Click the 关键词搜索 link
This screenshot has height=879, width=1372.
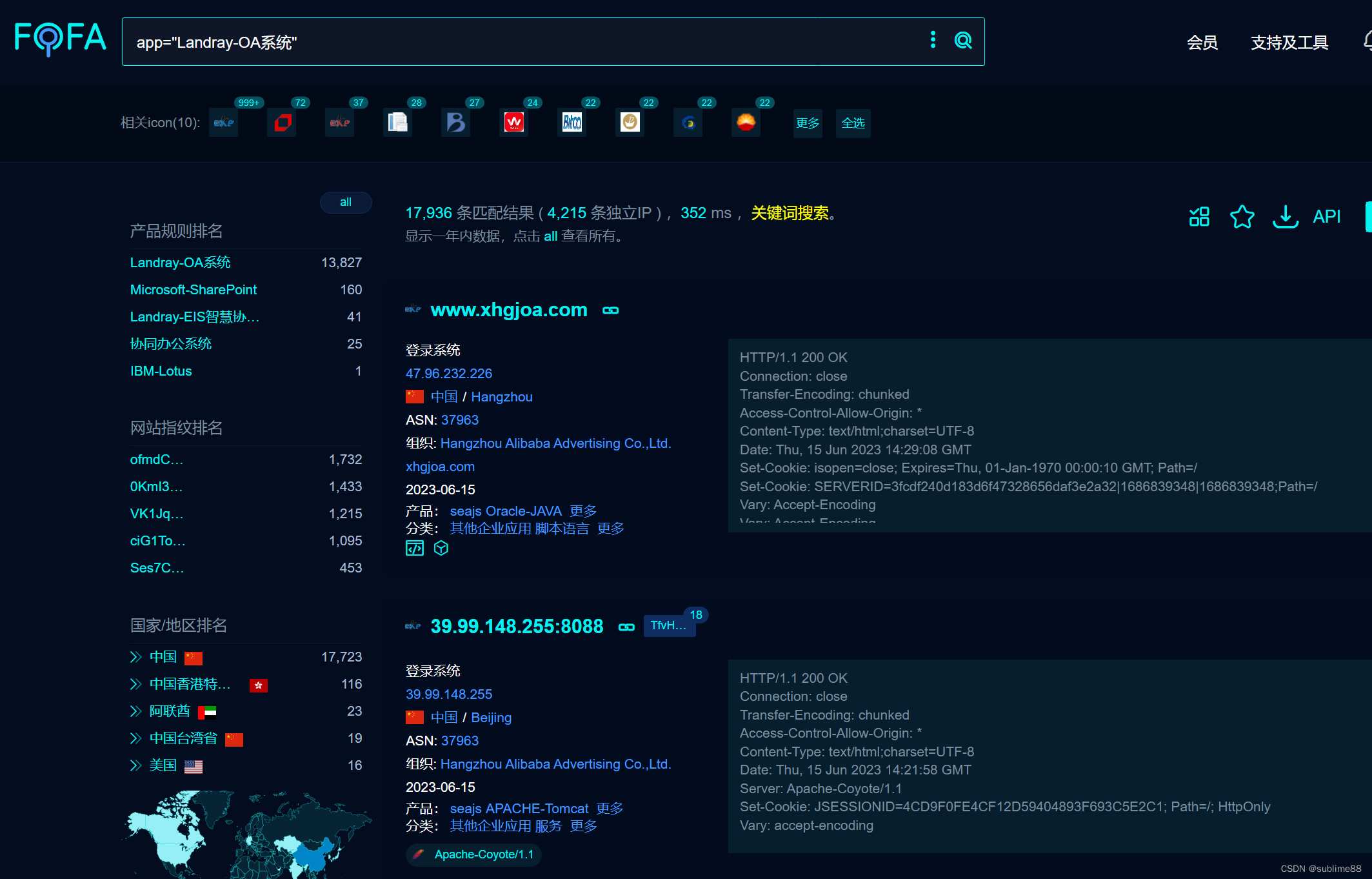[790, 213]
